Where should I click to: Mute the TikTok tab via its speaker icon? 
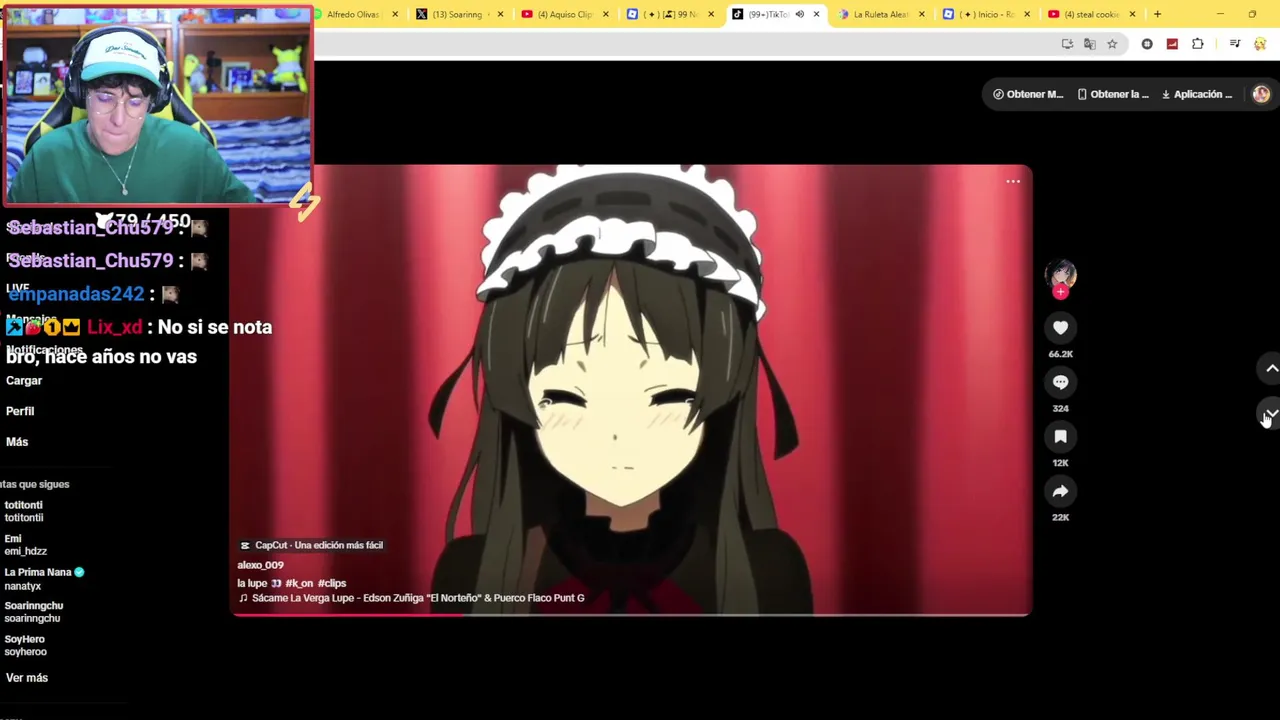click(x=799, y=14)
